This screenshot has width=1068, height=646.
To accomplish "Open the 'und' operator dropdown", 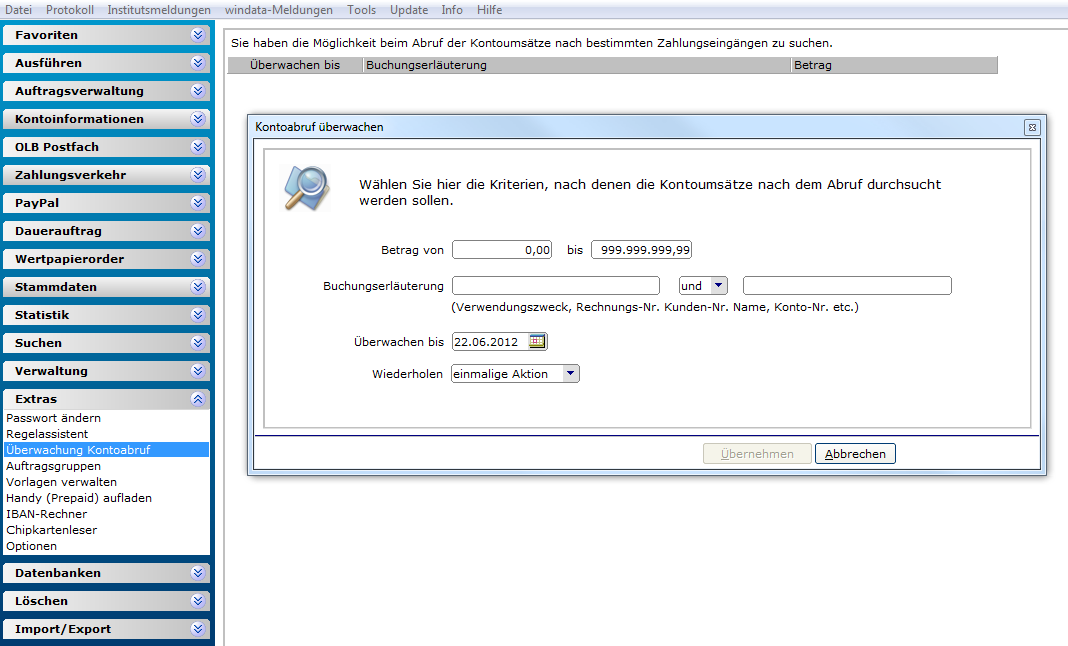I will [719, 286].
